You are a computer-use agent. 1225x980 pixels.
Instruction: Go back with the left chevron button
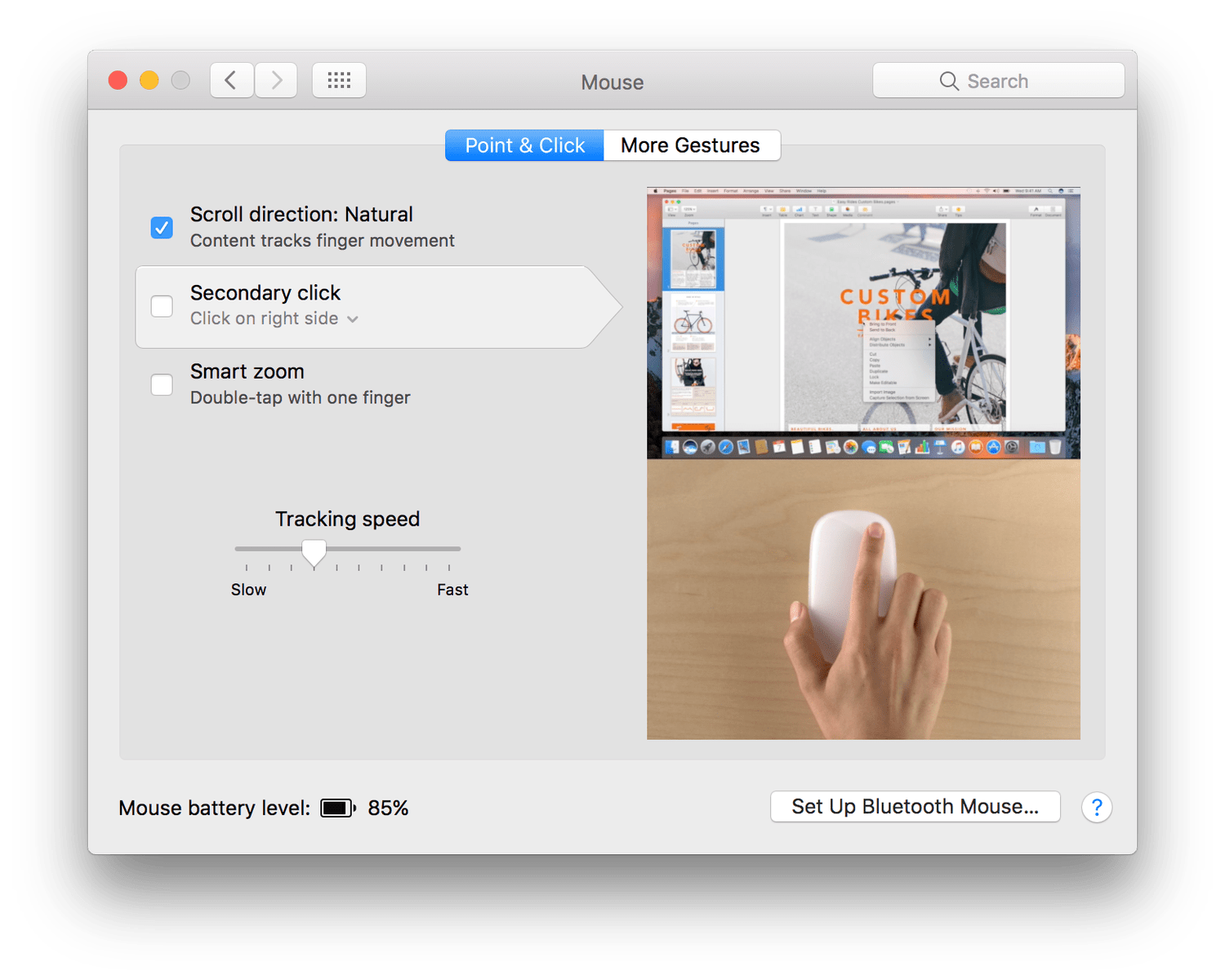tap(232, 80)
